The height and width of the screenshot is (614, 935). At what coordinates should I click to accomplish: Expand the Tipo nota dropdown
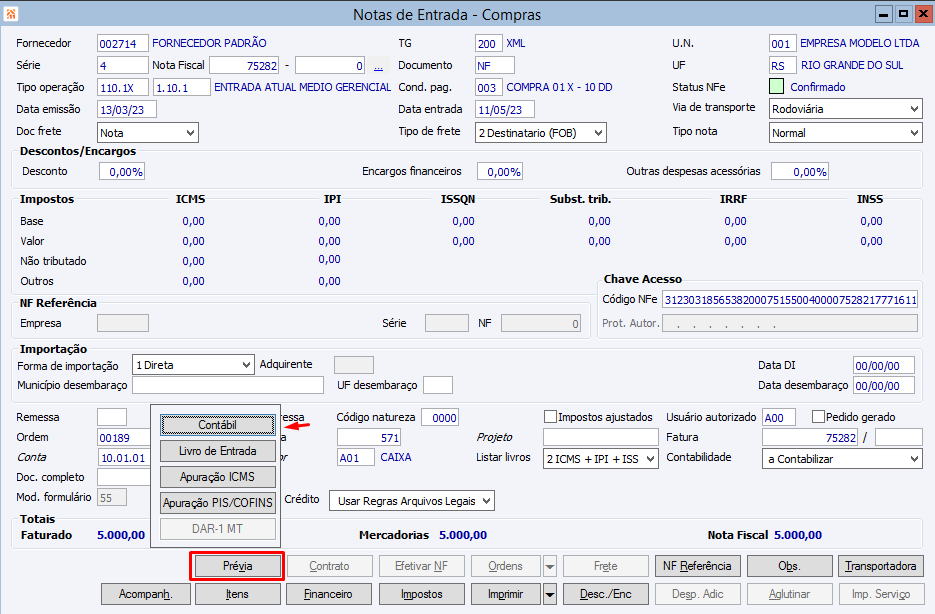[845, 132]
